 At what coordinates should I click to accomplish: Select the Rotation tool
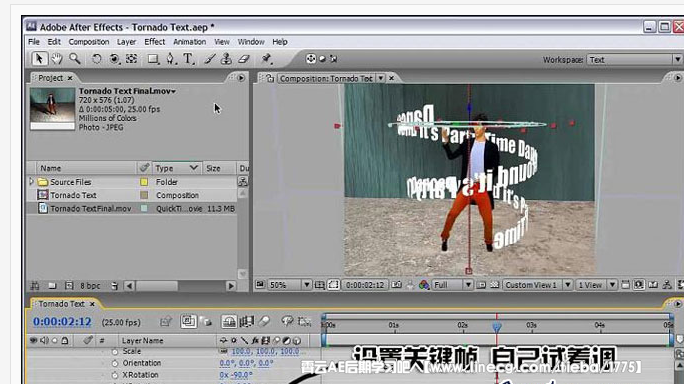(96, 58)
